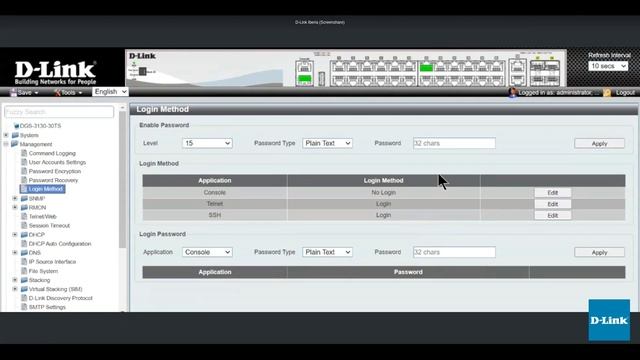Image resolution: width=640 pixels, height=360 pixels.
Task: Click the User Accounts Settings page icon
Action: tap(24, 162)
